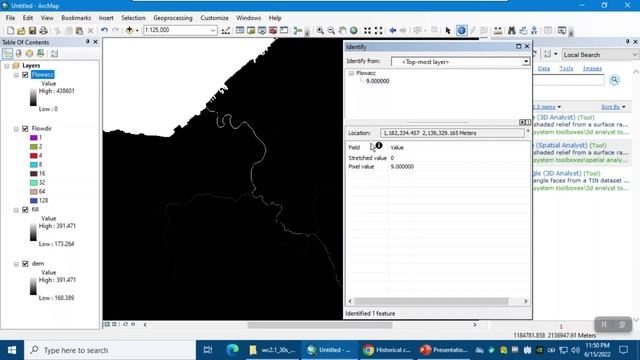The height and width of the screenshot is (360, 640).
Task: Click the Windows taskbar search box
Action: (x=110, y=350)
